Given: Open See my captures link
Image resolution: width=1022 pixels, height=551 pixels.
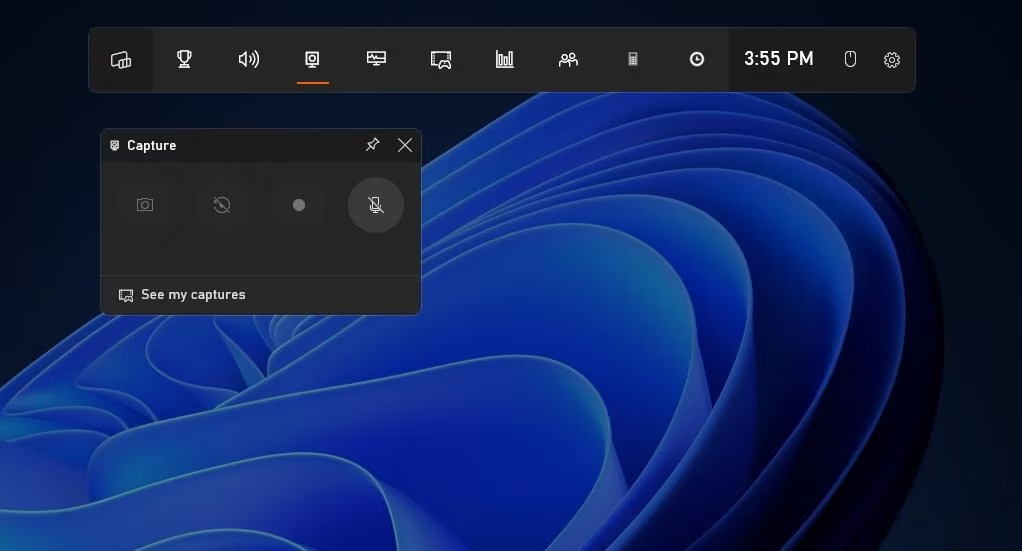Looking at the screenshot, I should pos(182,295).
